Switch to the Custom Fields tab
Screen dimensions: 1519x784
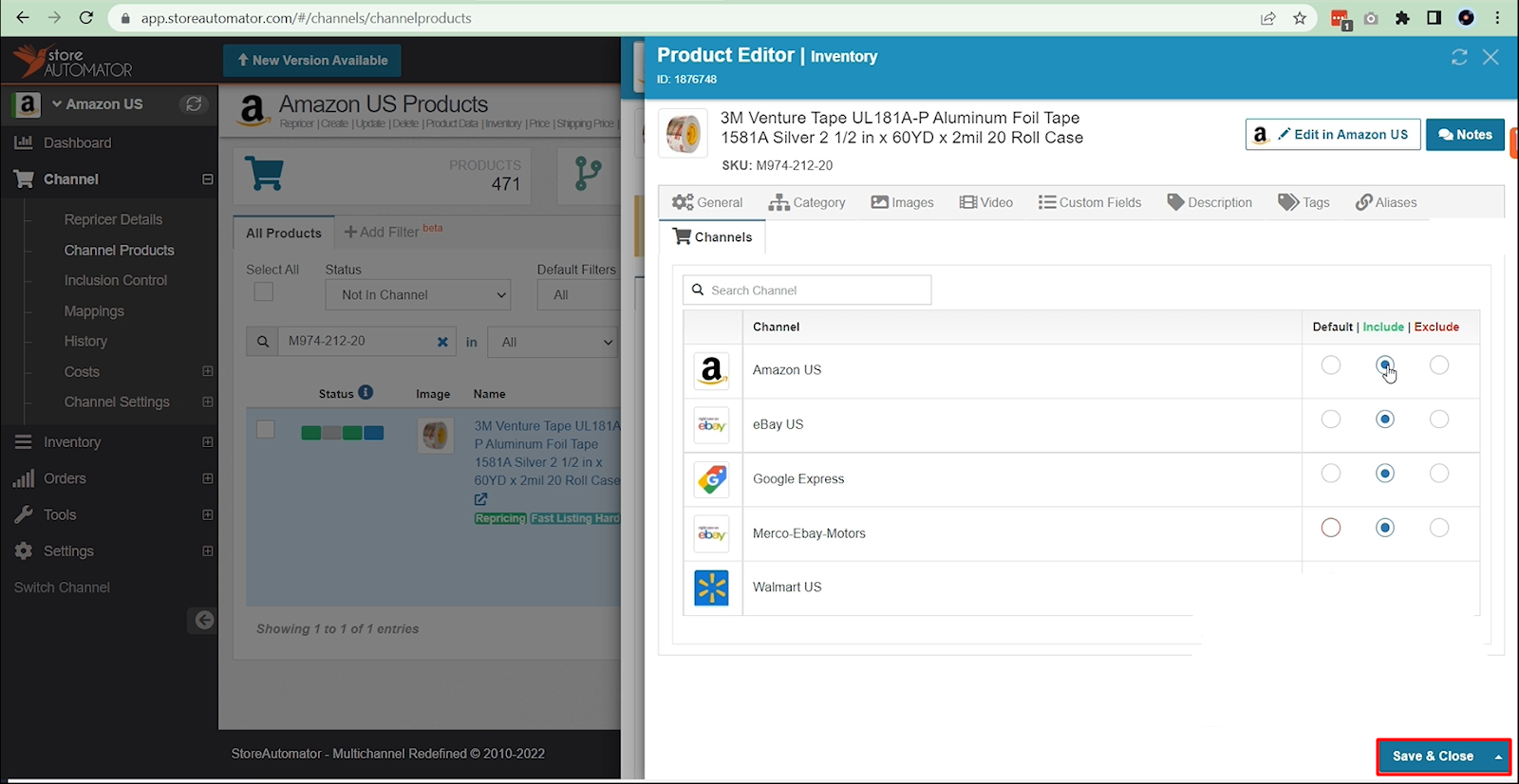click(1090, 202)
